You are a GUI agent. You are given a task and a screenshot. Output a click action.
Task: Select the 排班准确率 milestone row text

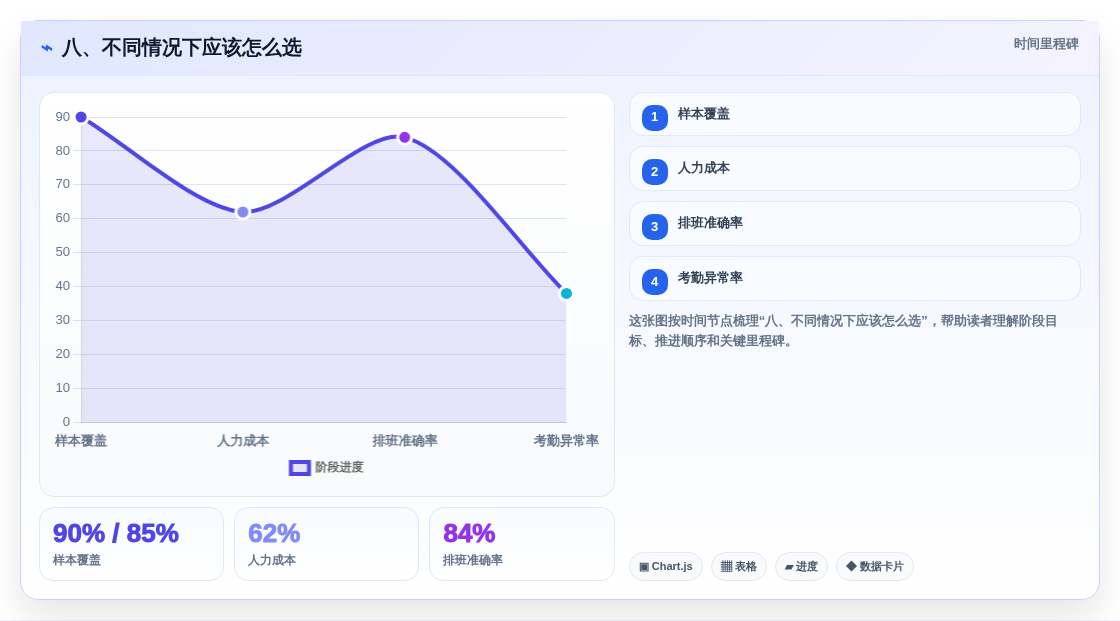(x=710, y=223)
